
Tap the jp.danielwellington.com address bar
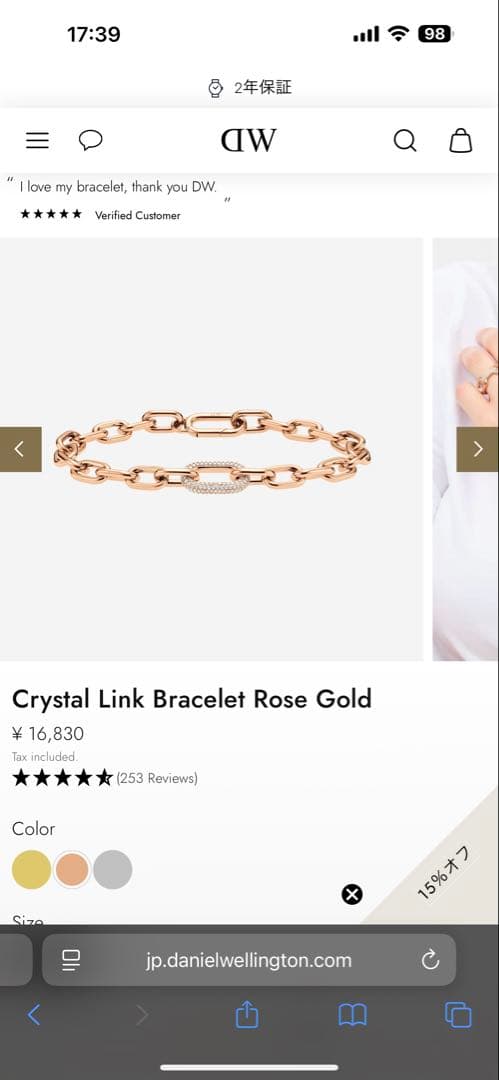tap(249, 960)
